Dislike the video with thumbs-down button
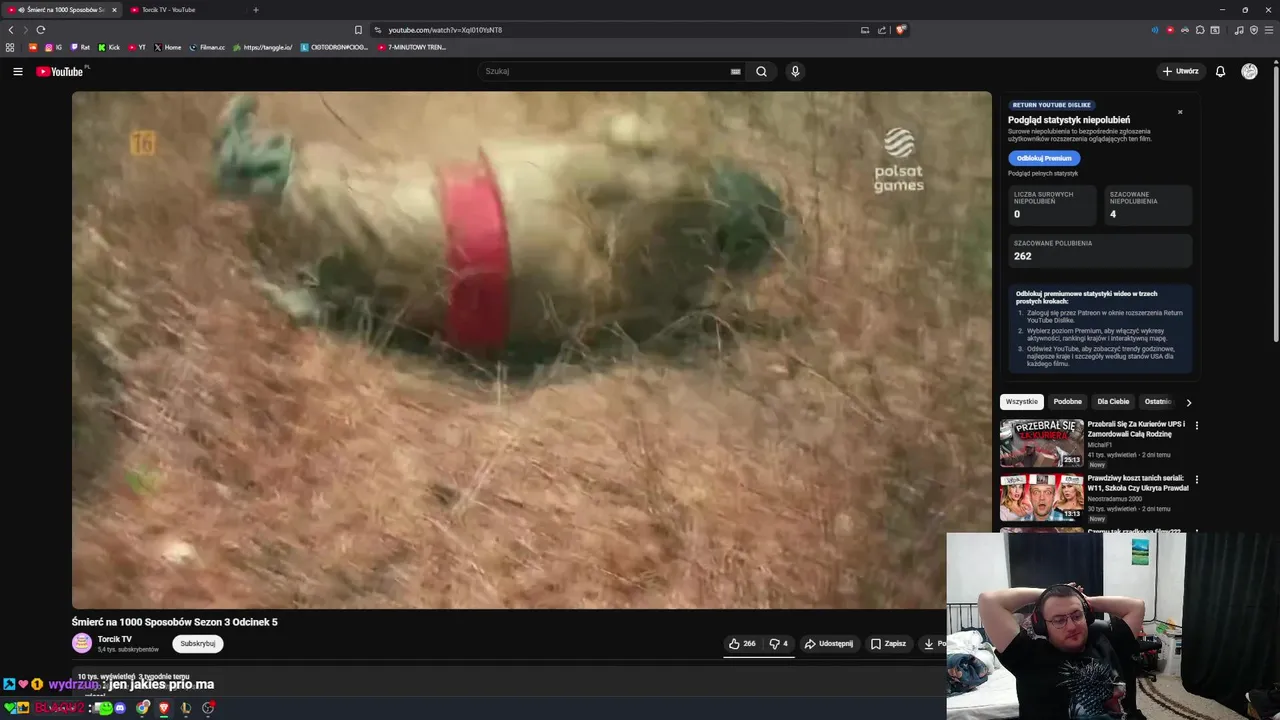Image resolution: width=1280 pixels, height=720 pixels. pos(778,644)
